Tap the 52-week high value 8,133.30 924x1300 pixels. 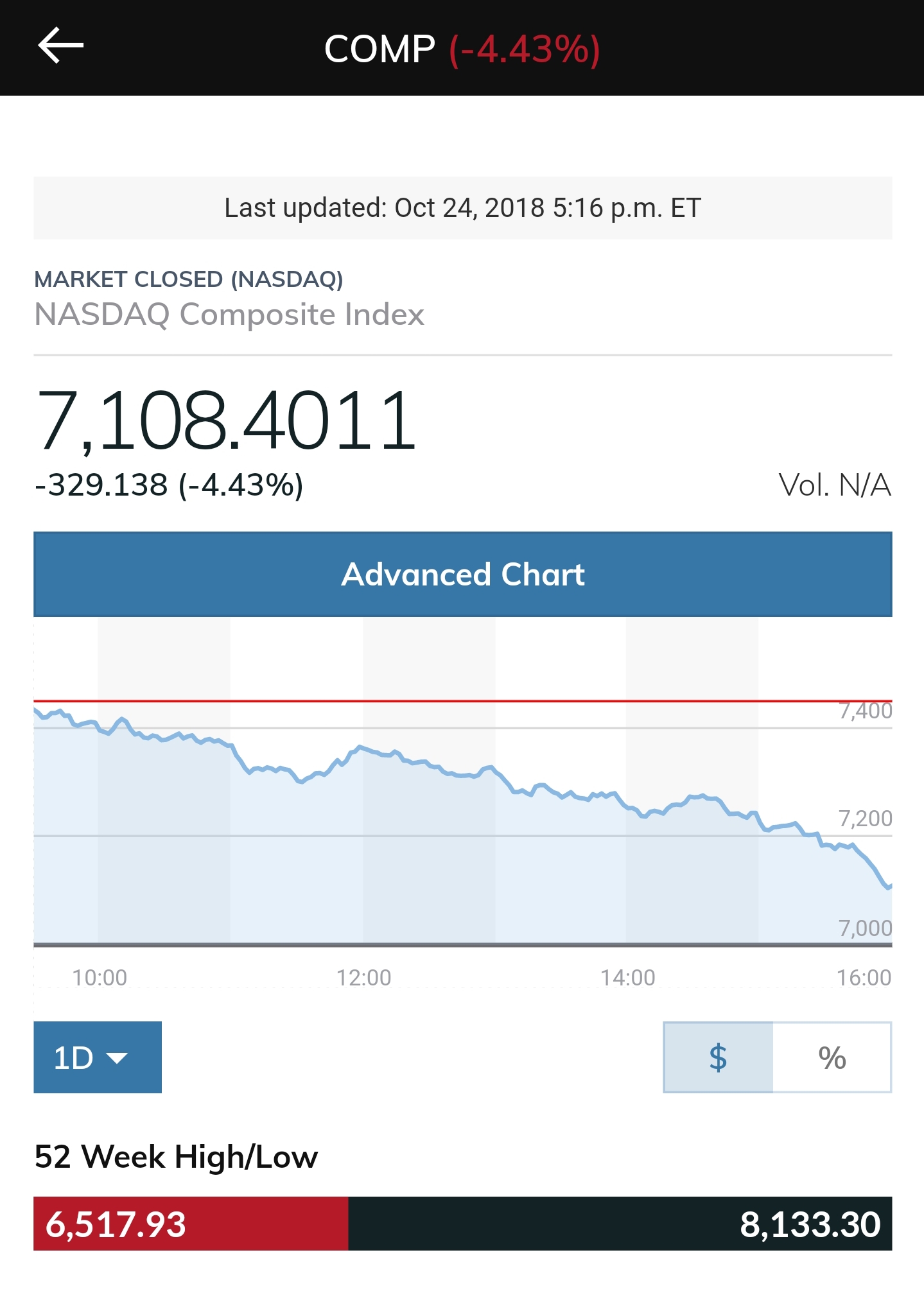810,1224
